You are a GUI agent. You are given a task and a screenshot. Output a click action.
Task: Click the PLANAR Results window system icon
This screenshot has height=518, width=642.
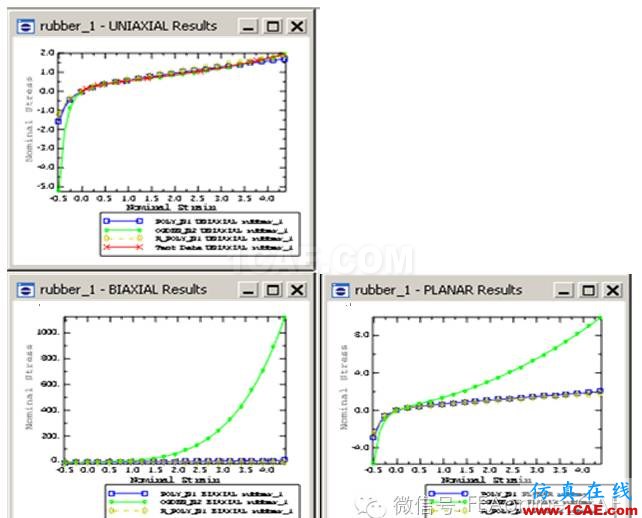coord(340,291)
